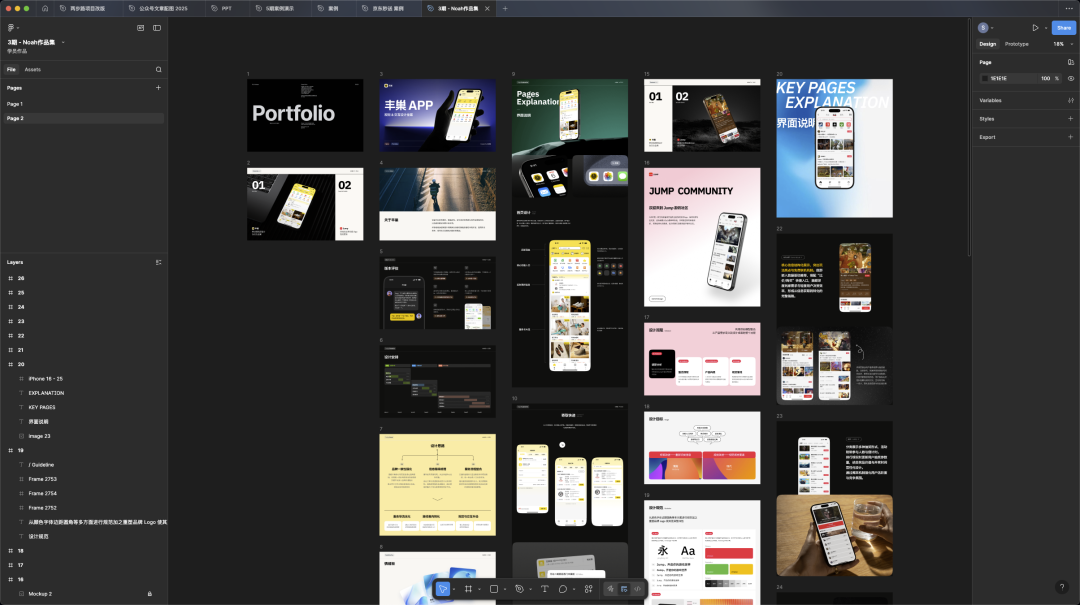Select the Rectangle shape tool
Screen dimensions: 1080x605
493,589
